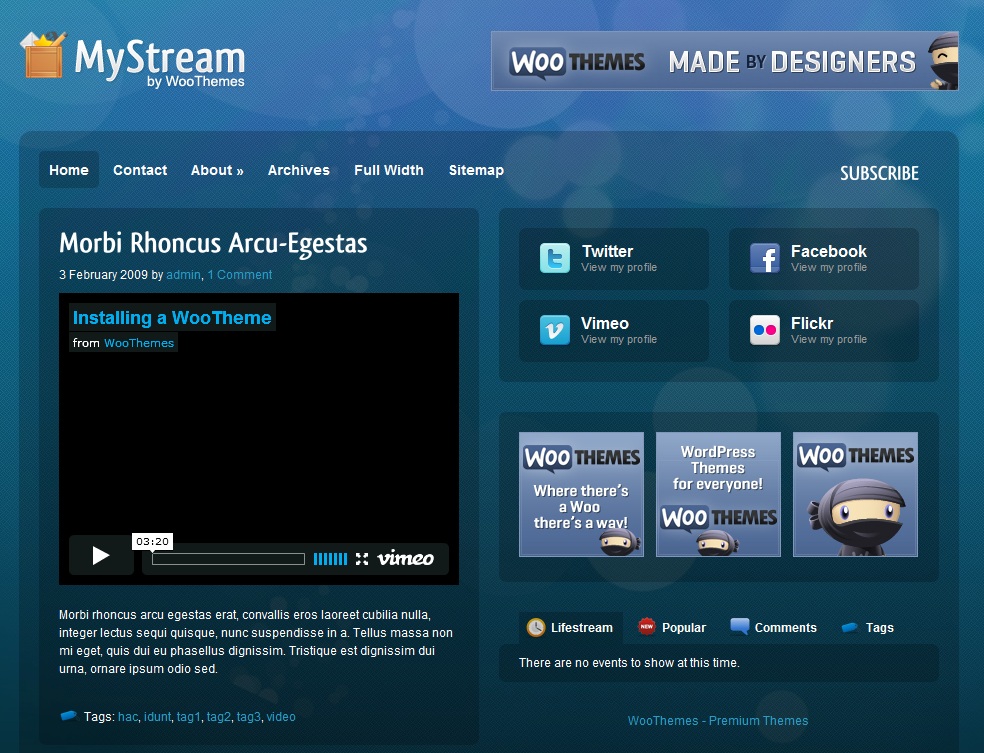984x753 pixels.
Task: Click the '3 February 2009' post date
Action: click(x=104, y=275)
